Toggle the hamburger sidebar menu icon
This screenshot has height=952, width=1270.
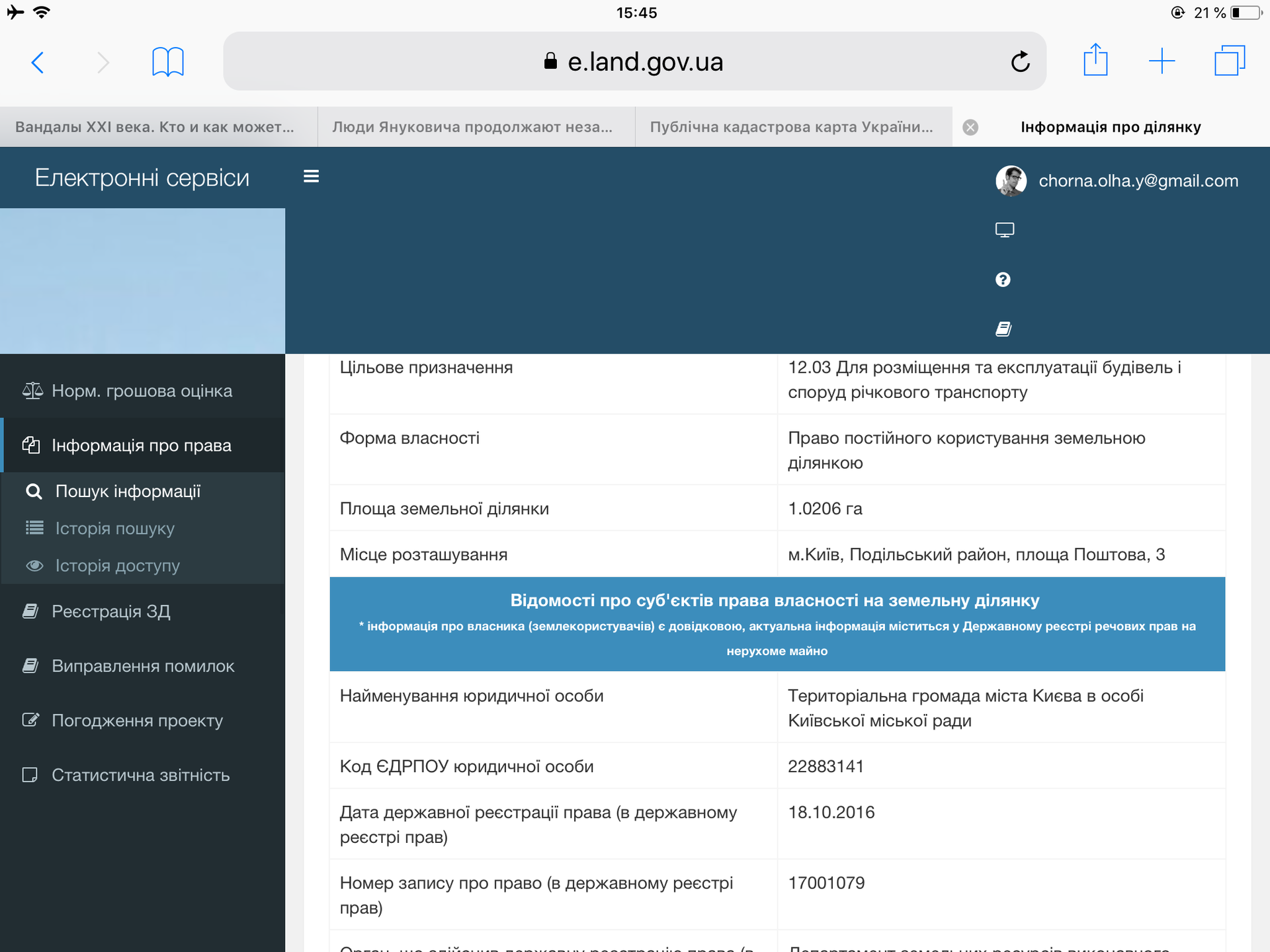(311, 177)
